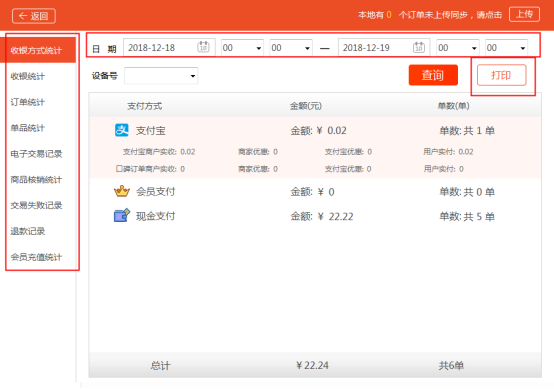Expand the start hour dropdown

pyautogui.click(x=242, y=48)
